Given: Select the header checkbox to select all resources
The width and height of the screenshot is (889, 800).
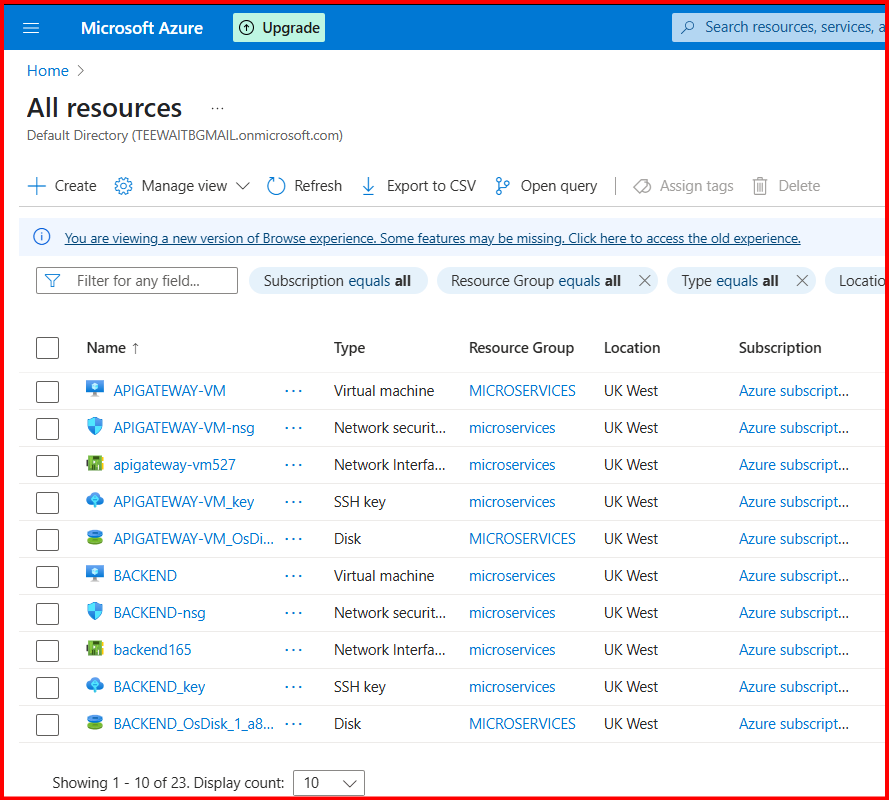Looking at the screenshot, I should (47, 347).
